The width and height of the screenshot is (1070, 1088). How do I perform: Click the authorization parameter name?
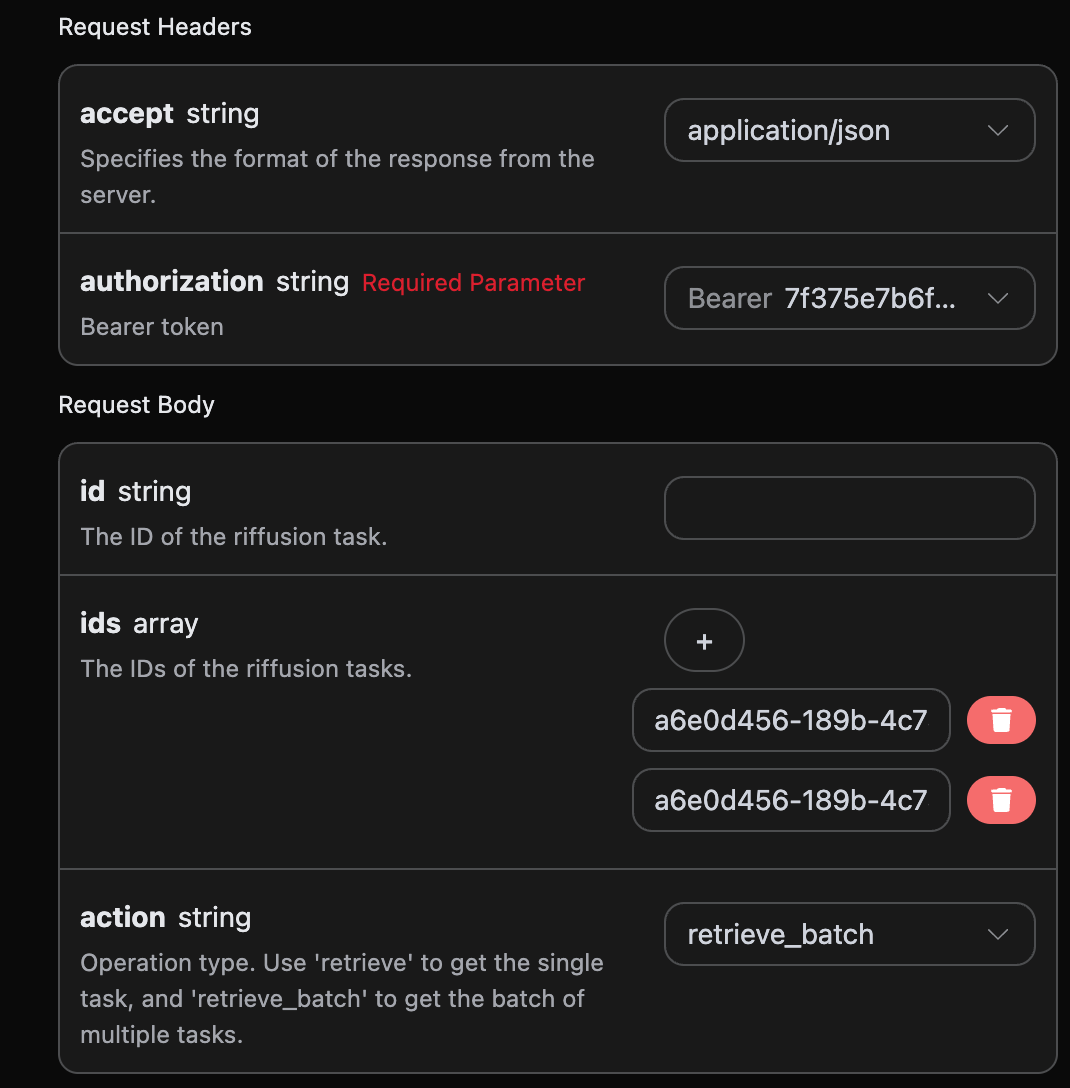pyautogui.click(x=171, y=282)
